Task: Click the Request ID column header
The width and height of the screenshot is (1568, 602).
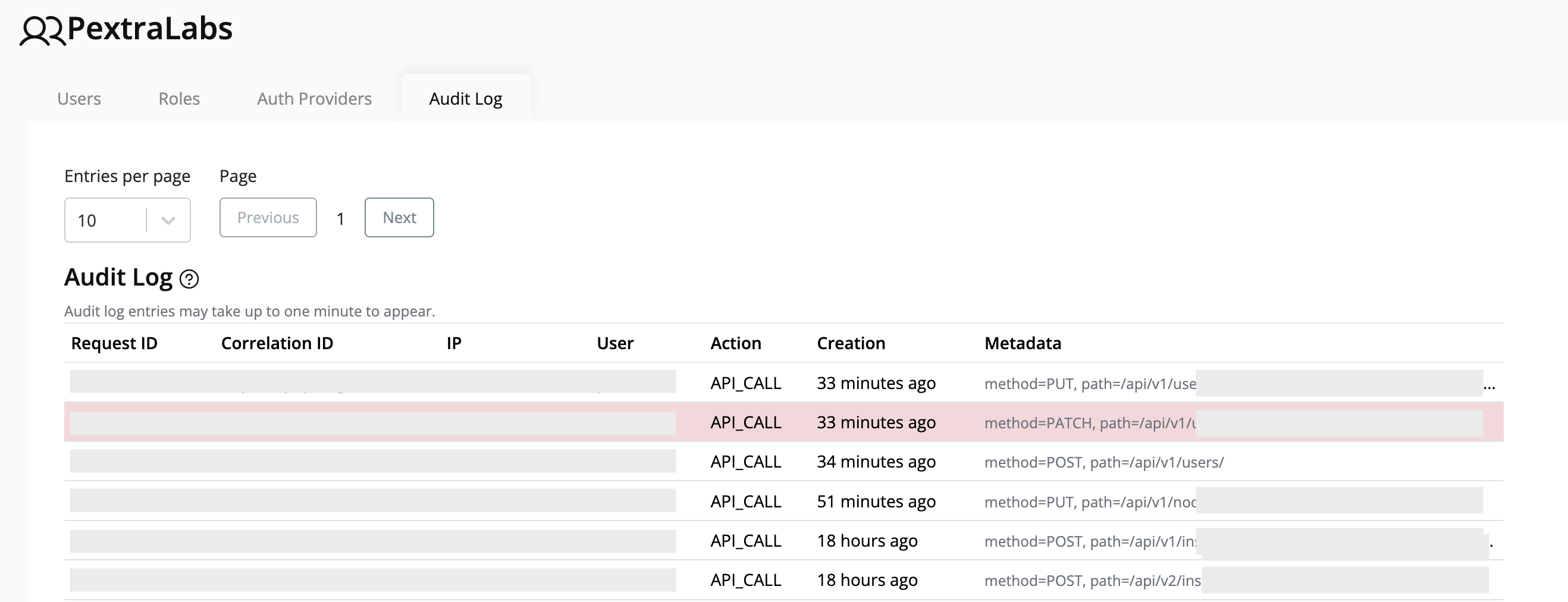Action: click(114, 343)
